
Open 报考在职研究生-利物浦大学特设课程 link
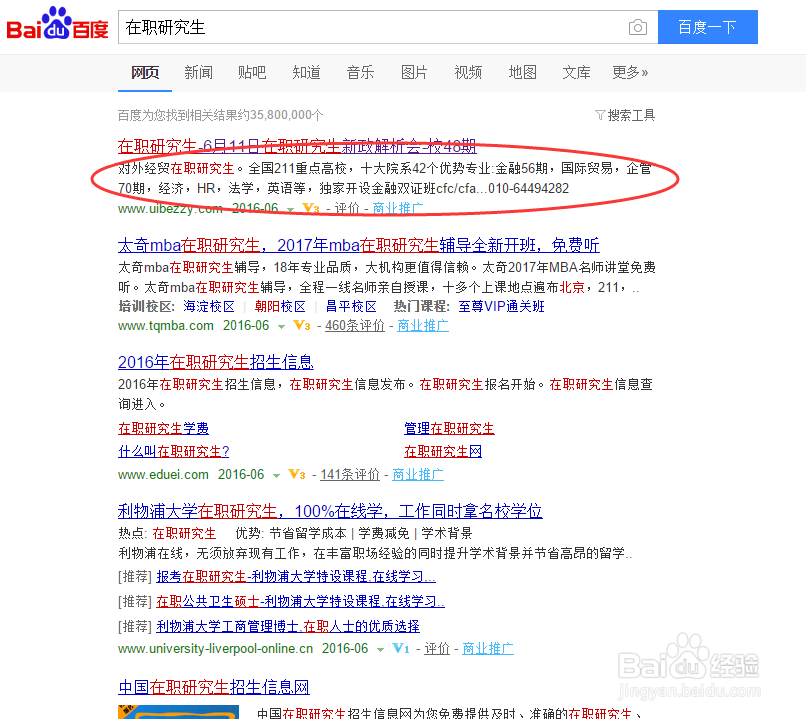[296, 577]
